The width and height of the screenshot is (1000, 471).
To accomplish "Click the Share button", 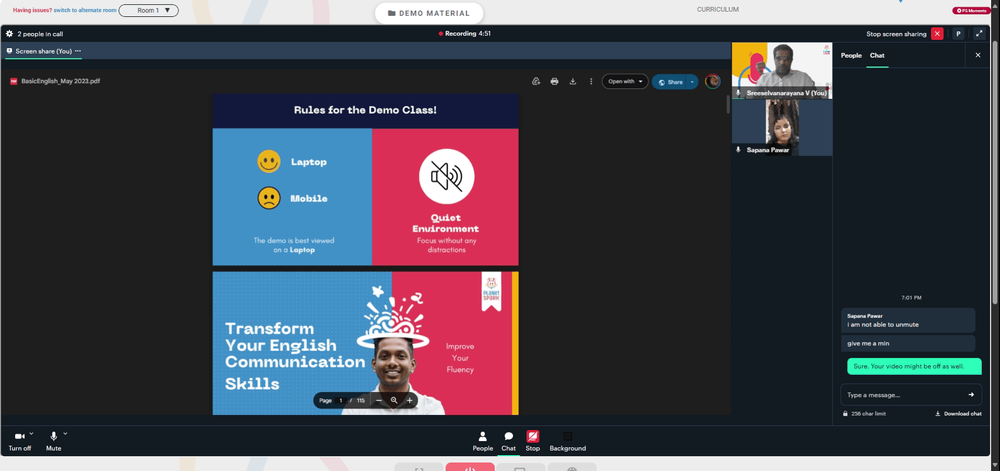I will [670, 82].
